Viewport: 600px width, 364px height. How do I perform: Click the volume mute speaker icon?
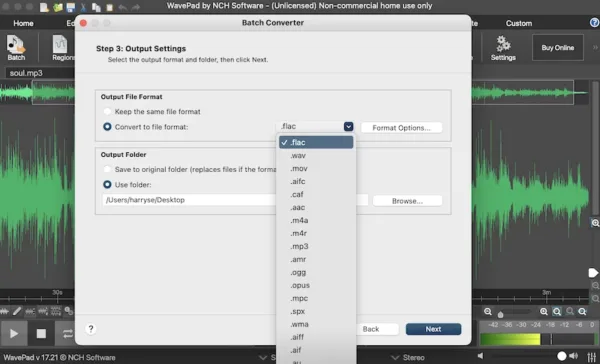click(480, 356)
